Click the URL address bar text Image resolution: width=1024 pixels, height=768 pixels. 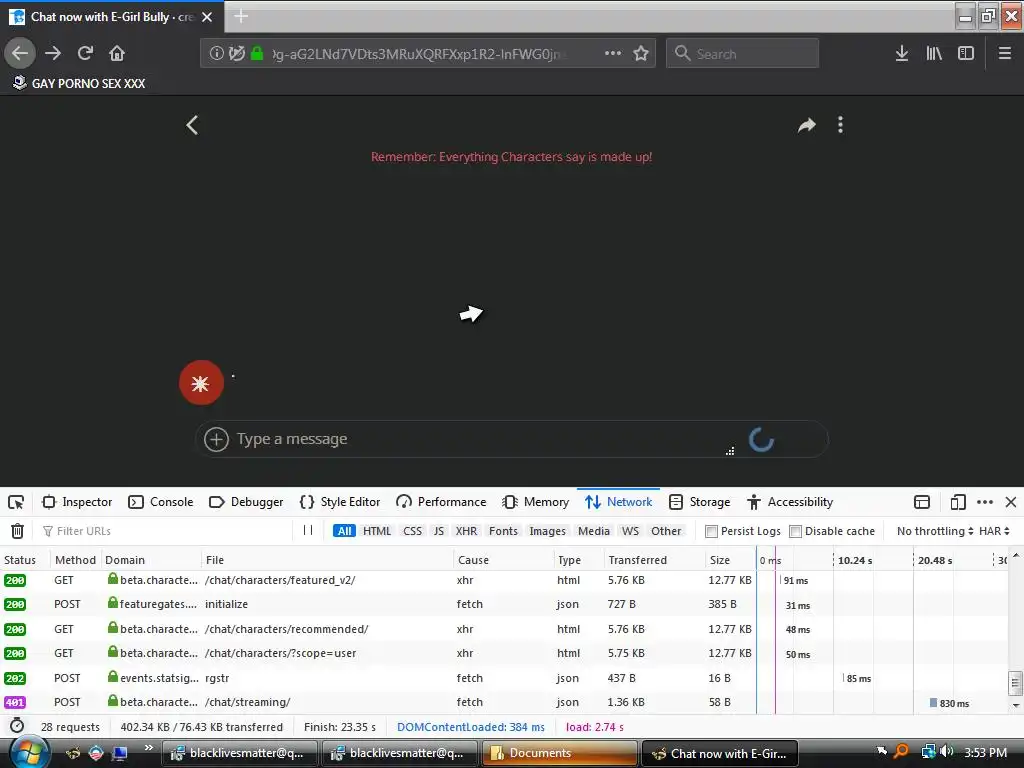418,54
